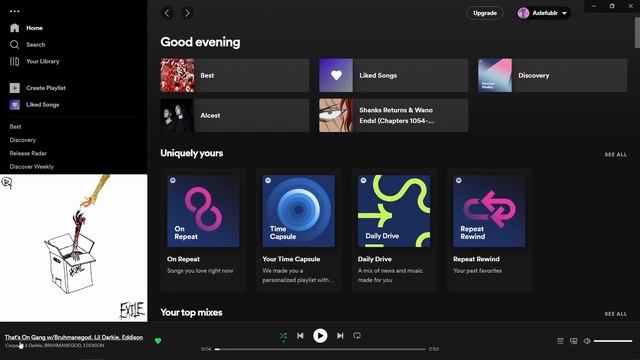640x360 pixels.
Task: Open the On Repeat playlist cover
Action: coord(203,211)
